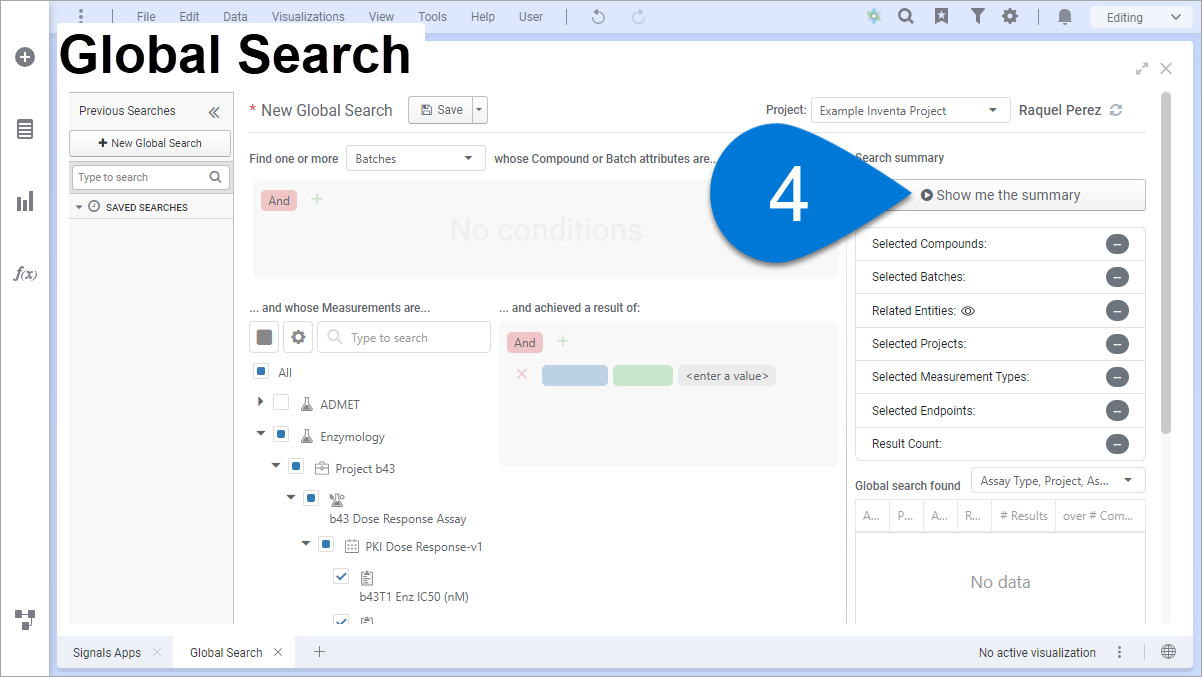The image size is (1202, 677).
Task: Open the recommendations gear icon in toolbar
Action: pos(874,16)
